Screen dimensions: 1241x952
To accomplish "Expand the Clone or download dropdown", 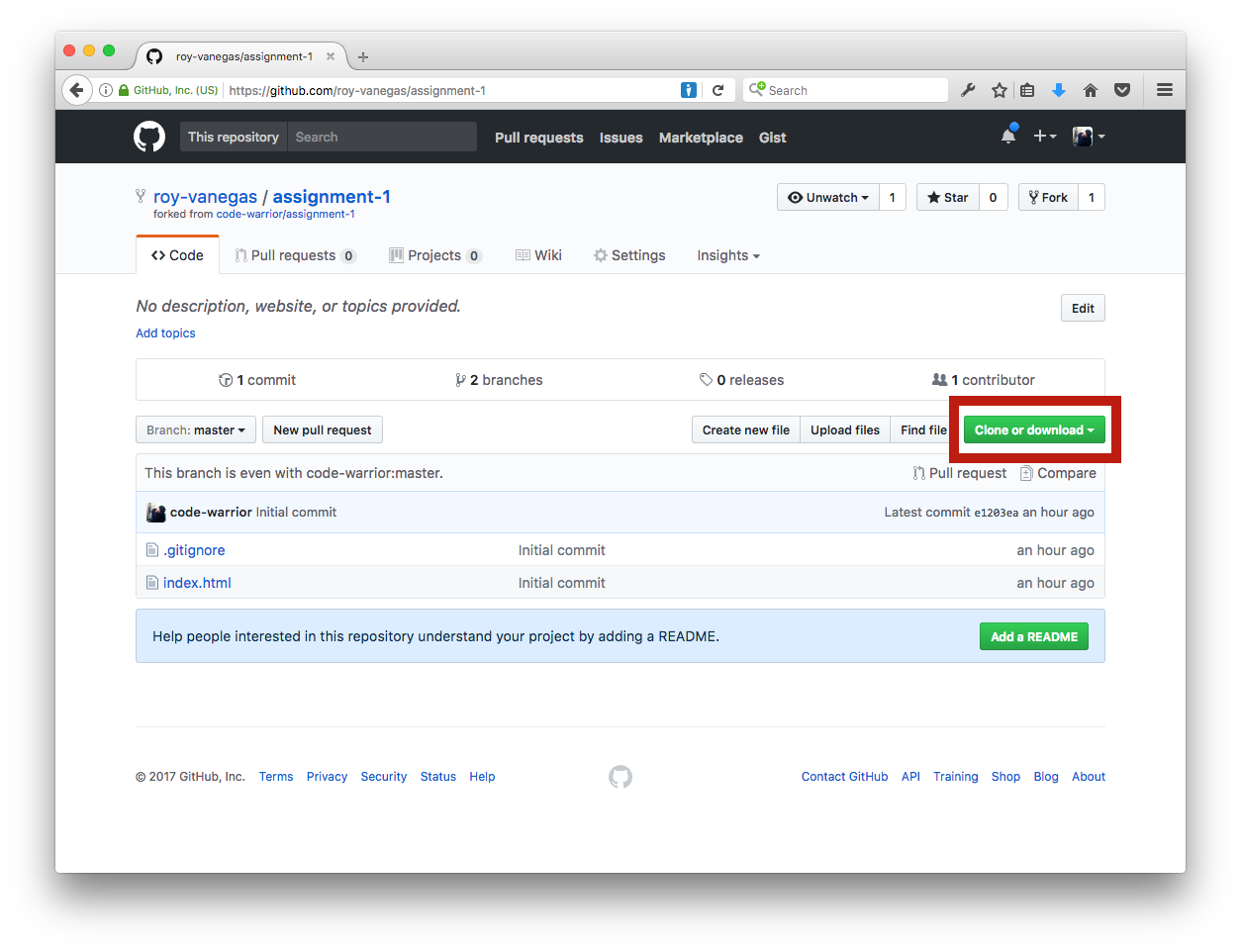I will click(1034, 430).
